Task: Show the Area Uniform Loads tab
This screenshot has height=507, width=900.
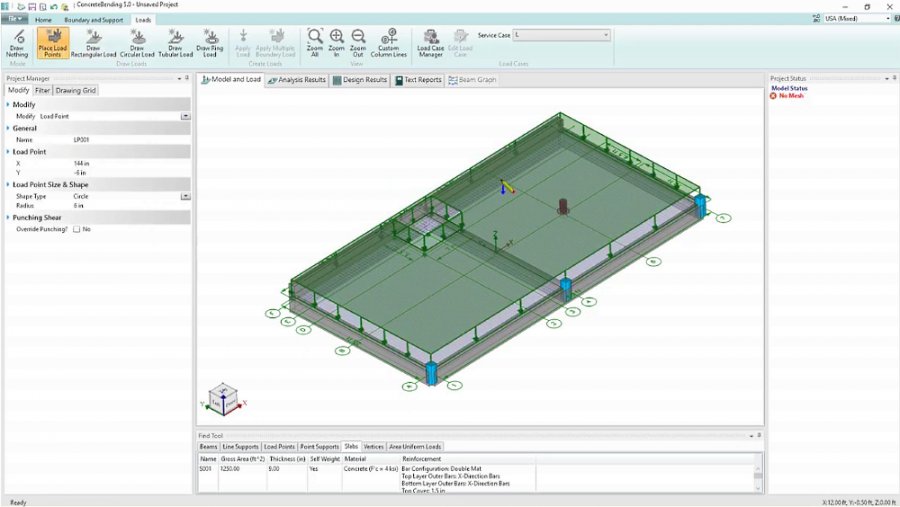Action: pyautogui.click(x=415, y=446)
